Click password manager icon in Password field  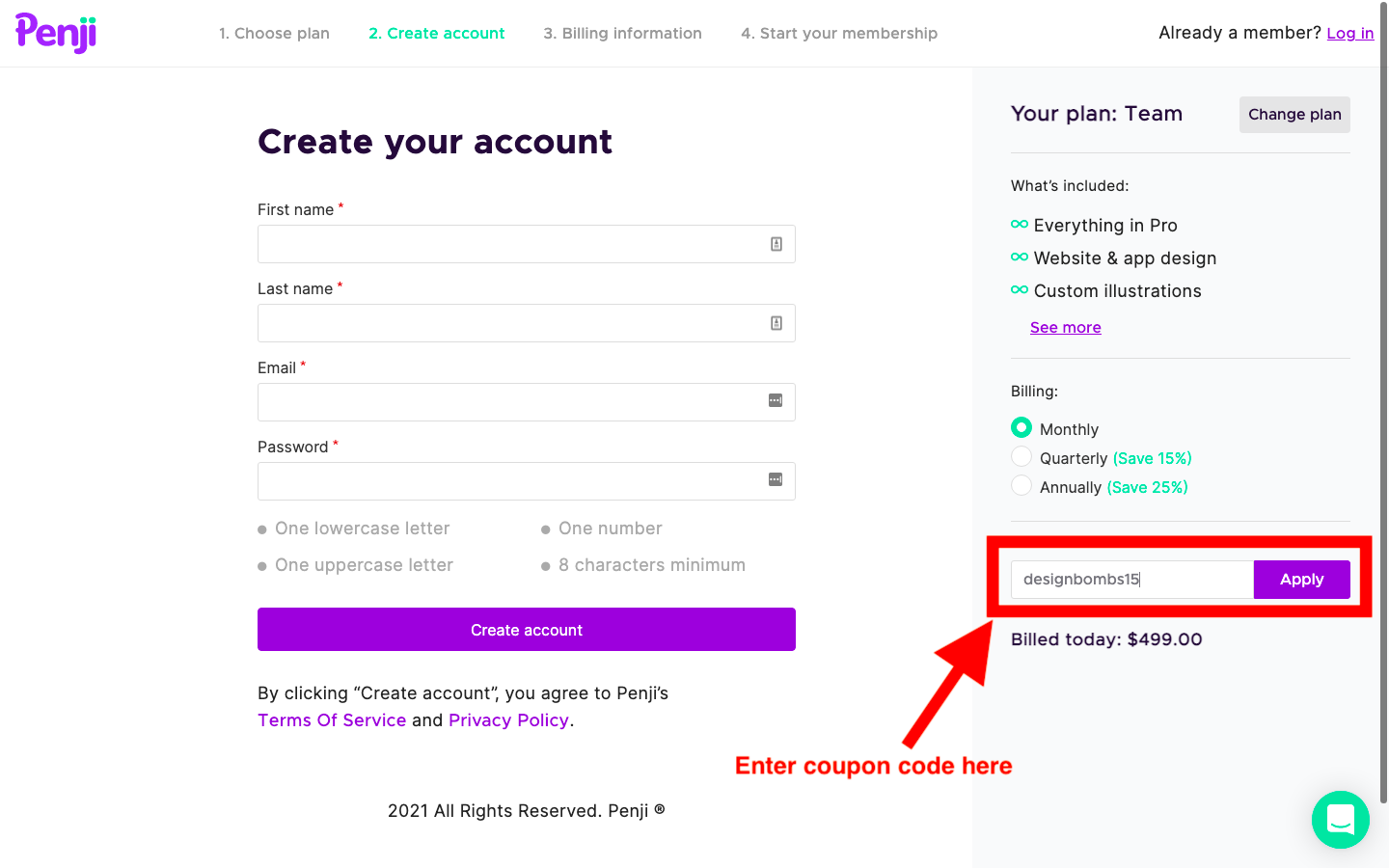coord(776,479)
